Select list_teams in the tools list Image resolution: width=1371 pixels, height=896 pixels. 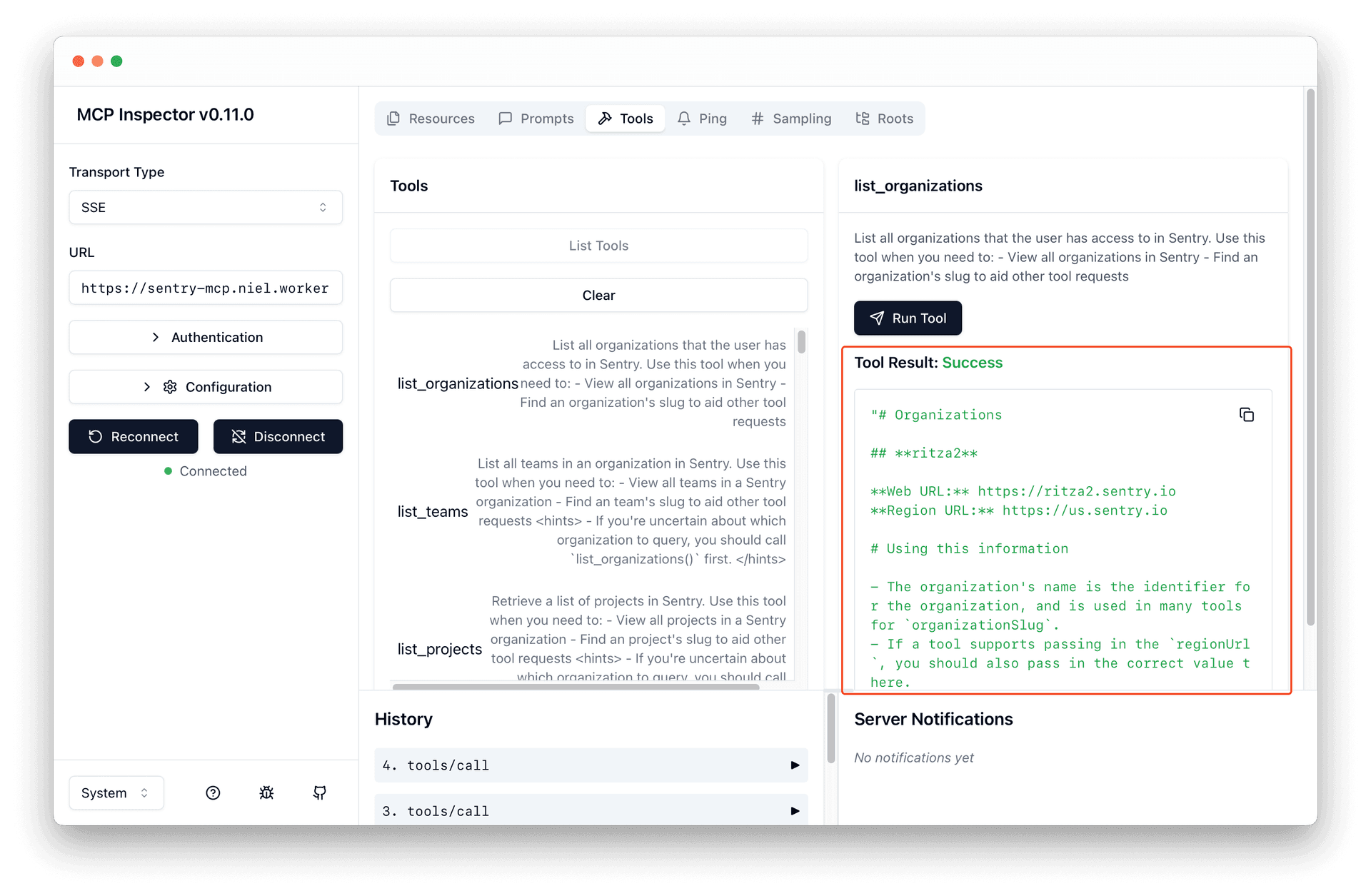point(433,511)
